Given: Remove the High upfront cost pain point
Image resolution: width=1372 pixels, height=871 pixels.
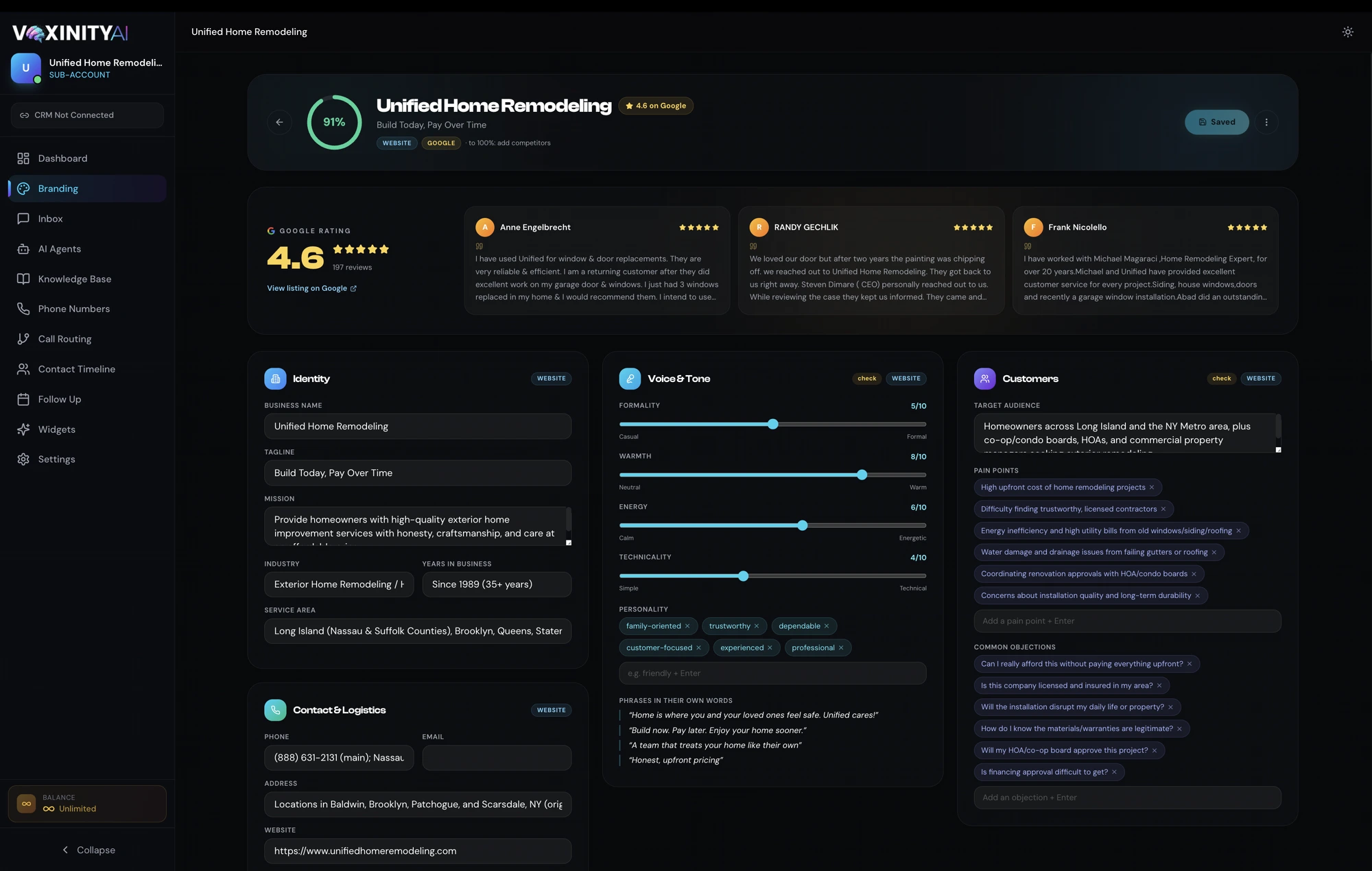Looking at the screenshot, I should (x=1152, y=488).
